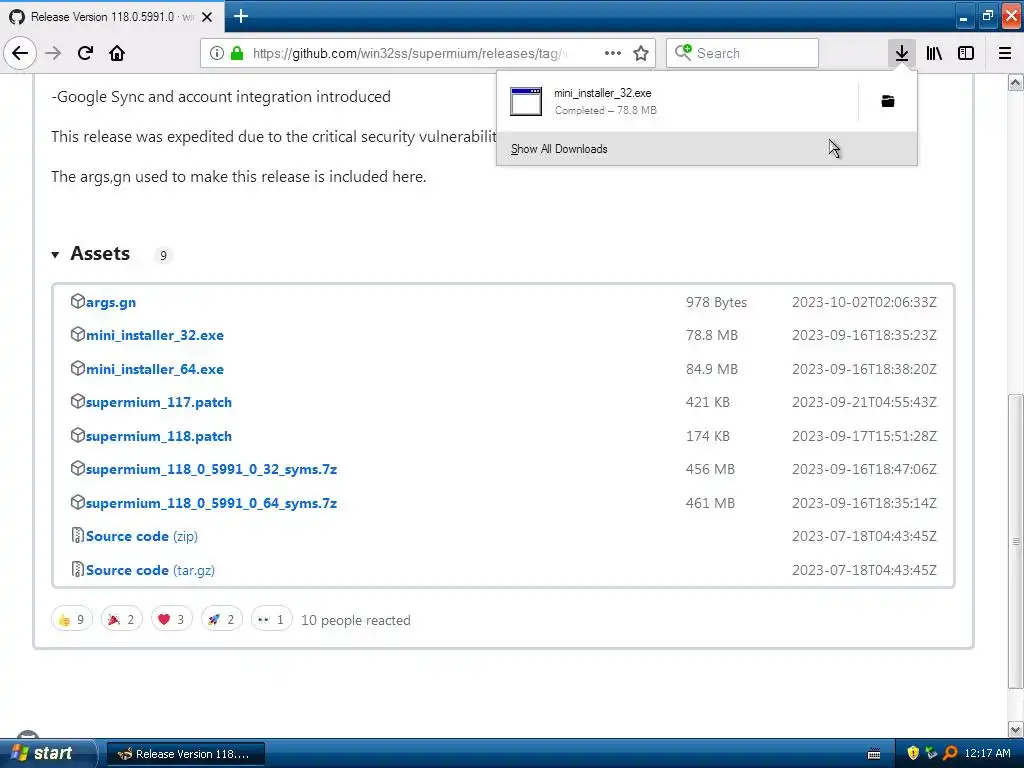Open new tab with plus button
Viewport: 1024px width, 768px height.
pos(241,16)
